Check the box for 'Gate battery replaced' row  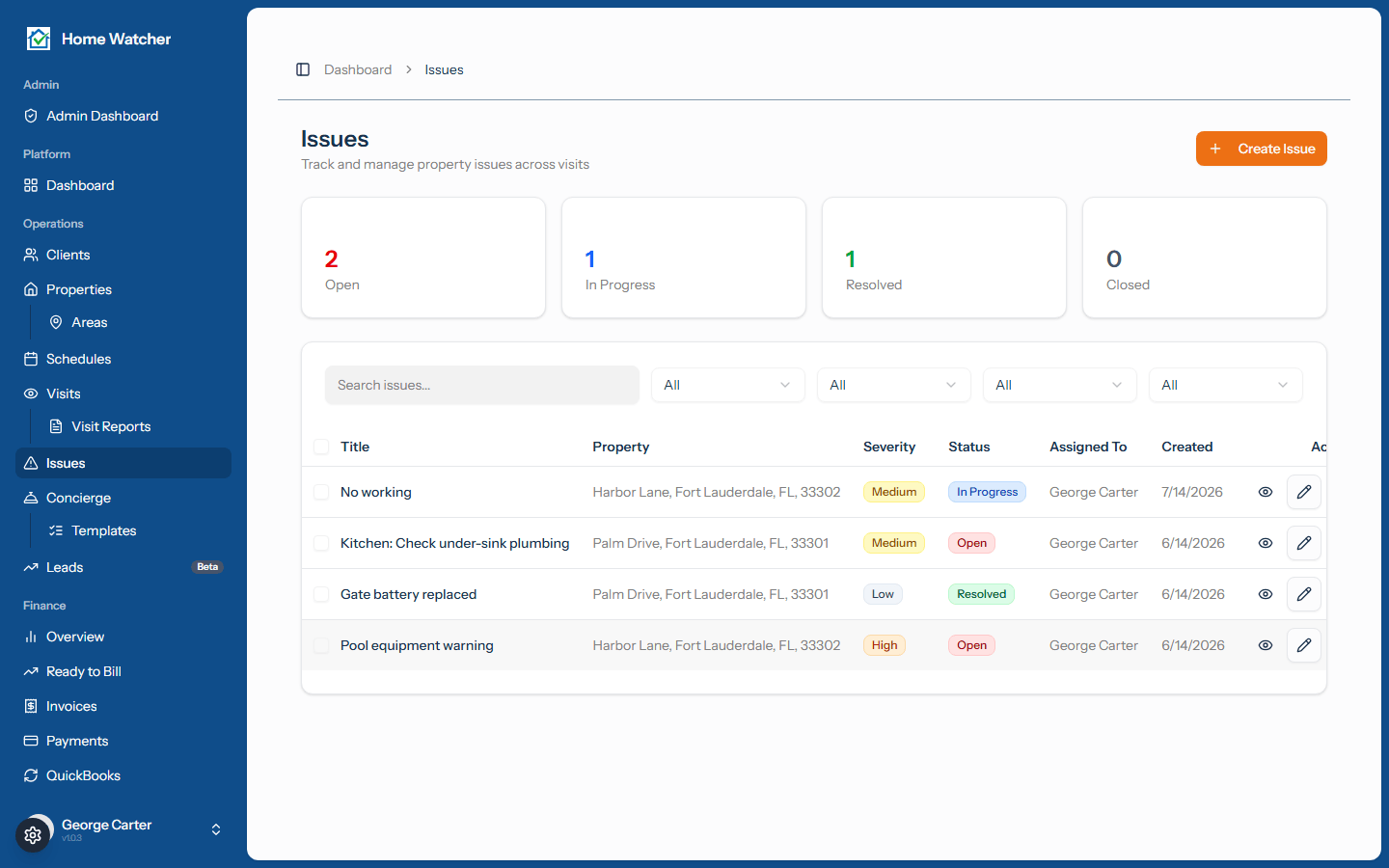(x=321, y=594)
